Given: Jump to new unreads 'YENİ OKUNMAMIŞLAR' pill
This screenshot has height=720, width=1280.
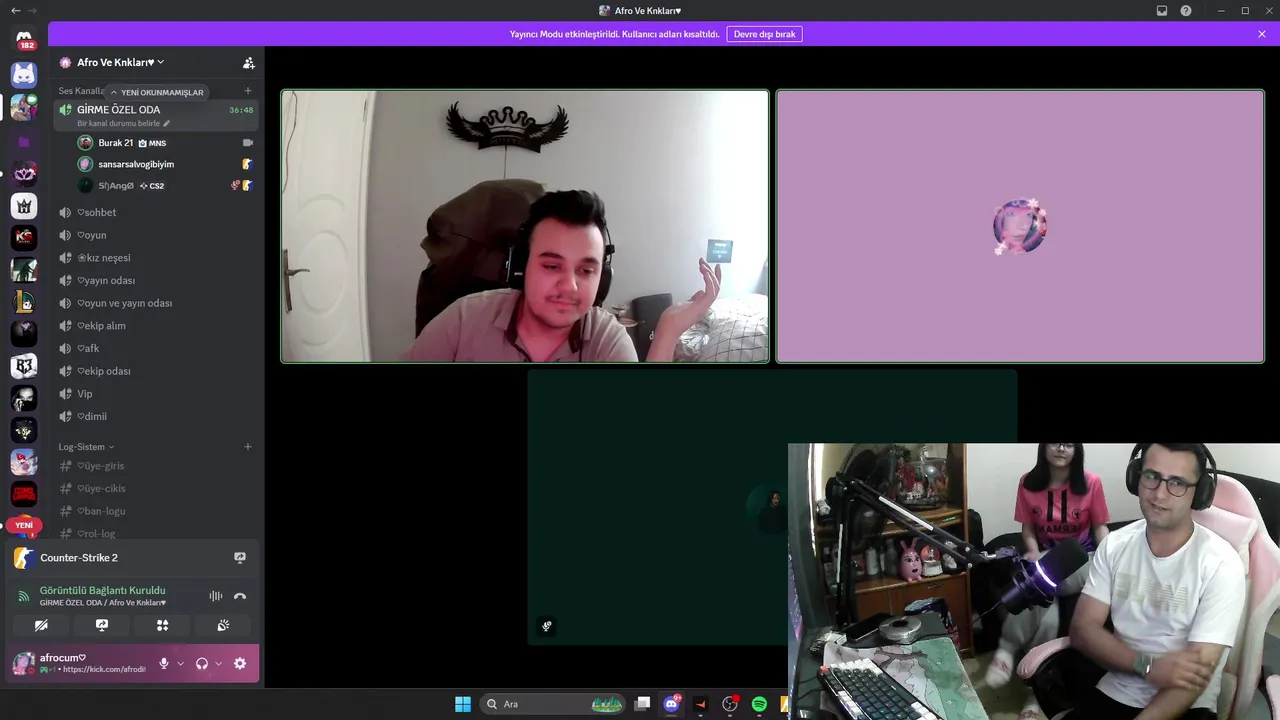Looking at the screenshot, I should coord(156,92).
